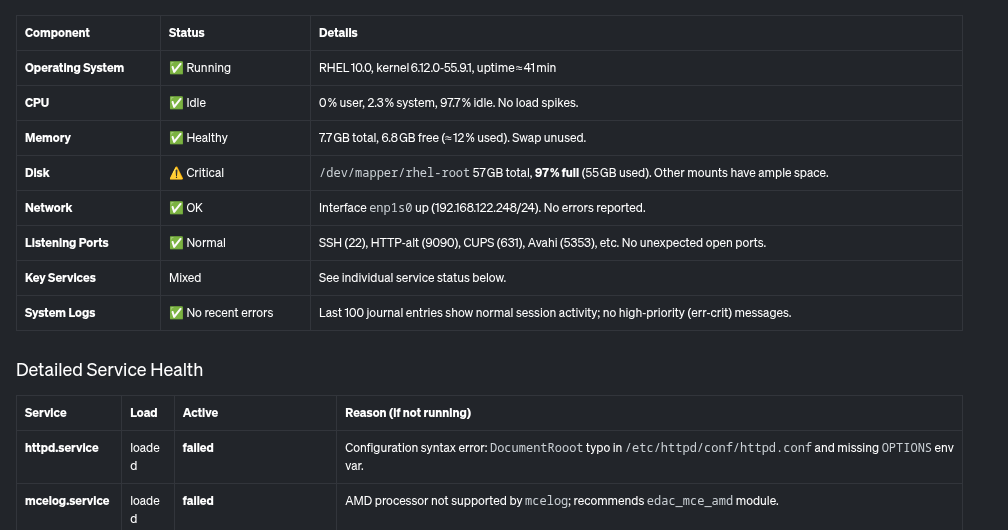
Task: Click the checkmark icon beside Healthy
Action: [176, 138]
